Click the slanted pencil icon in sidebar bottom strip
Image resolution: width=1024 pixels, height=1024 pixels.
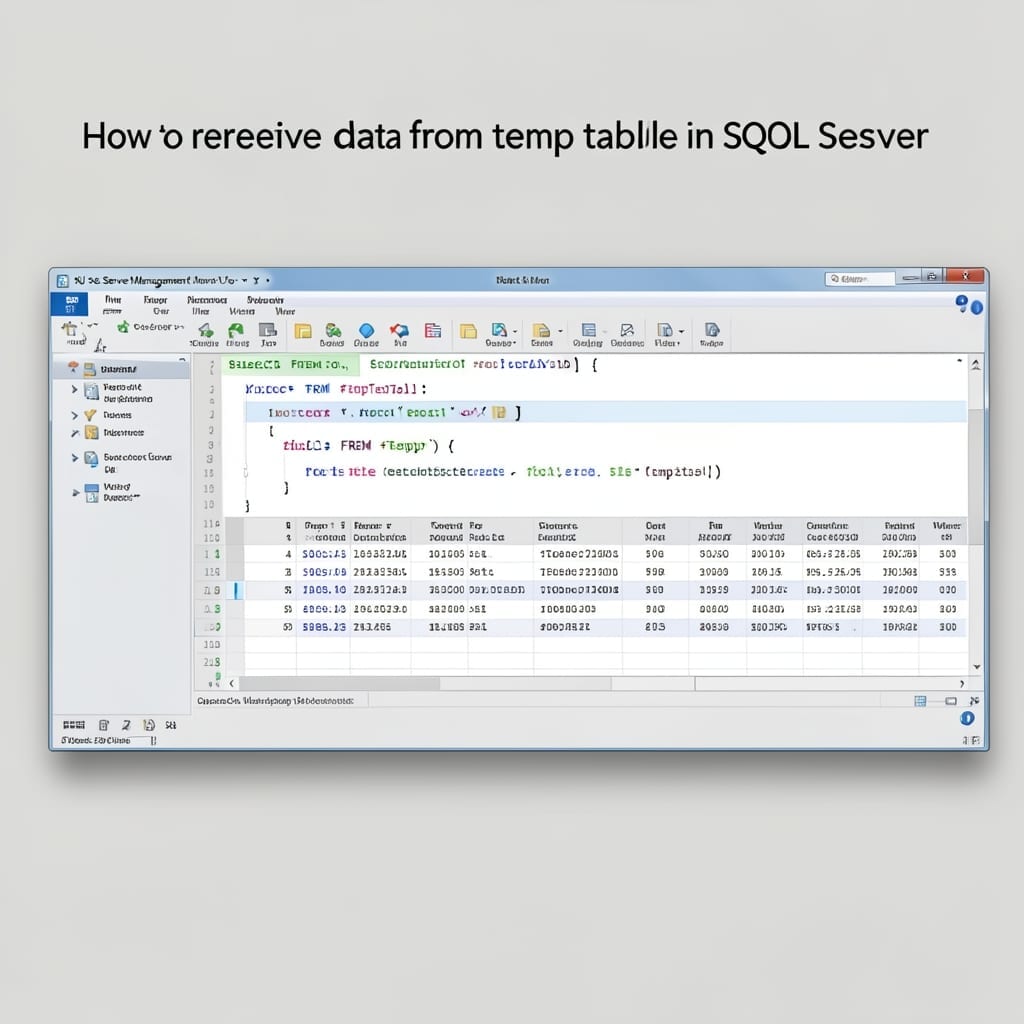(126, 725)
